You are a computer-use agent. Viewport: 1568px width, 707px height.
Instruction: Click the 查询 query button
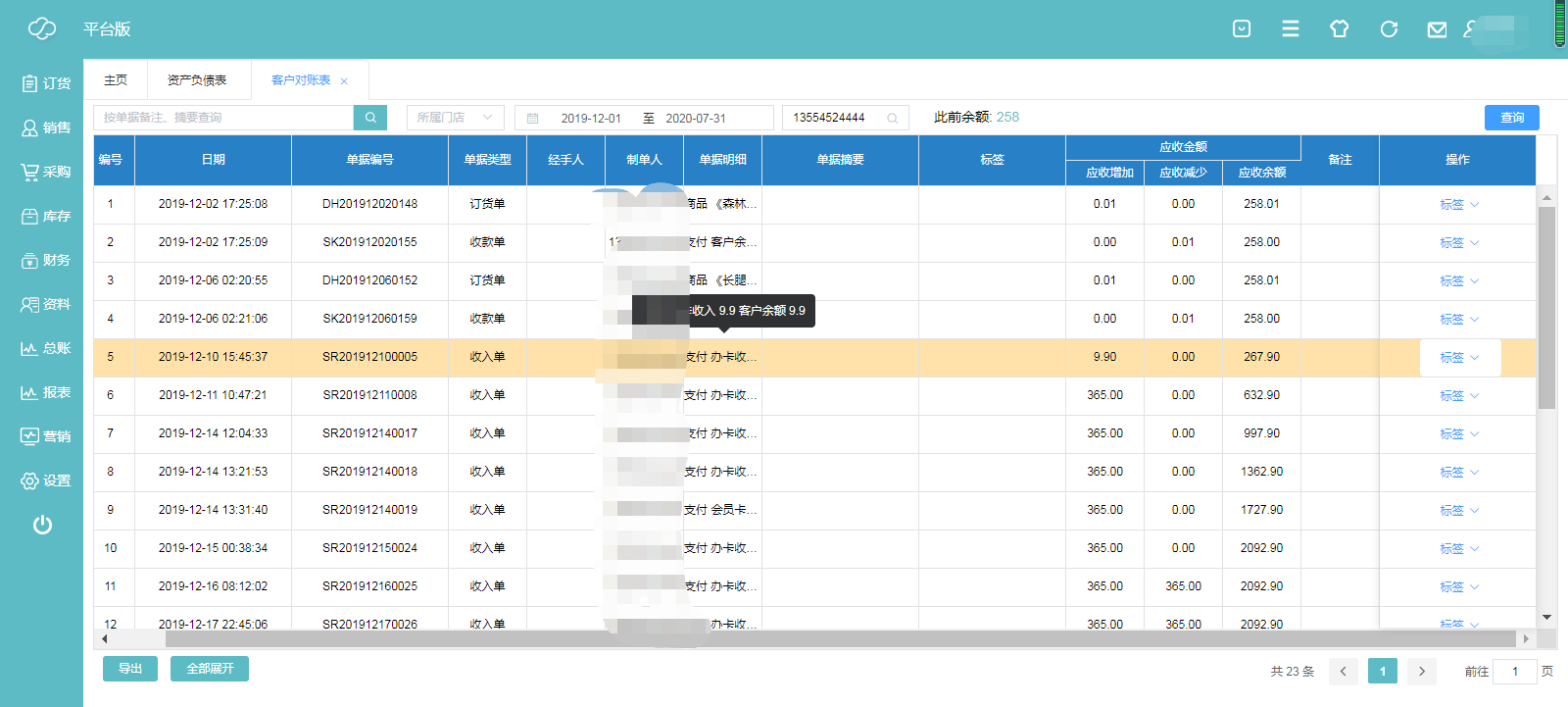pos(1511,118)
